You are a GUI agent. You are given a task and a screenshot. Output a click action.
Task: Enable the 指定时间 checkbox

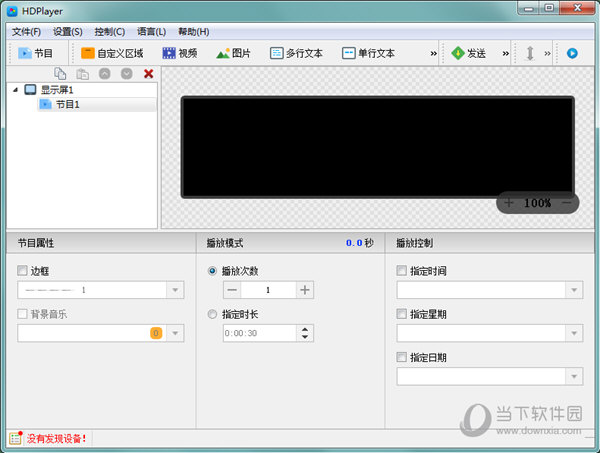point(401,270)
